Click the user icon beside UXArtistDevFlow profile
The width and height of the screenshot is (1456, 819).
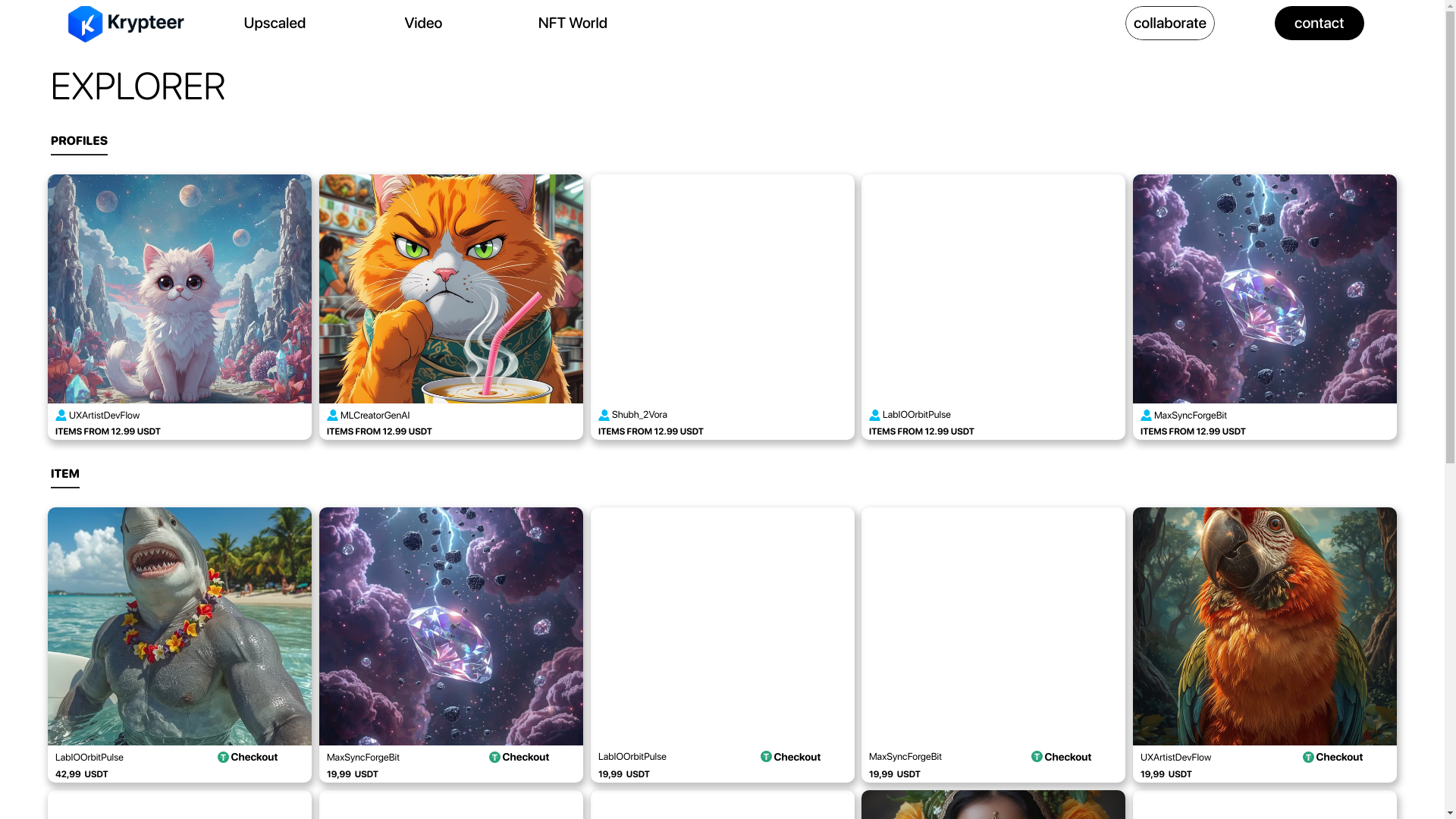point(61,416)
